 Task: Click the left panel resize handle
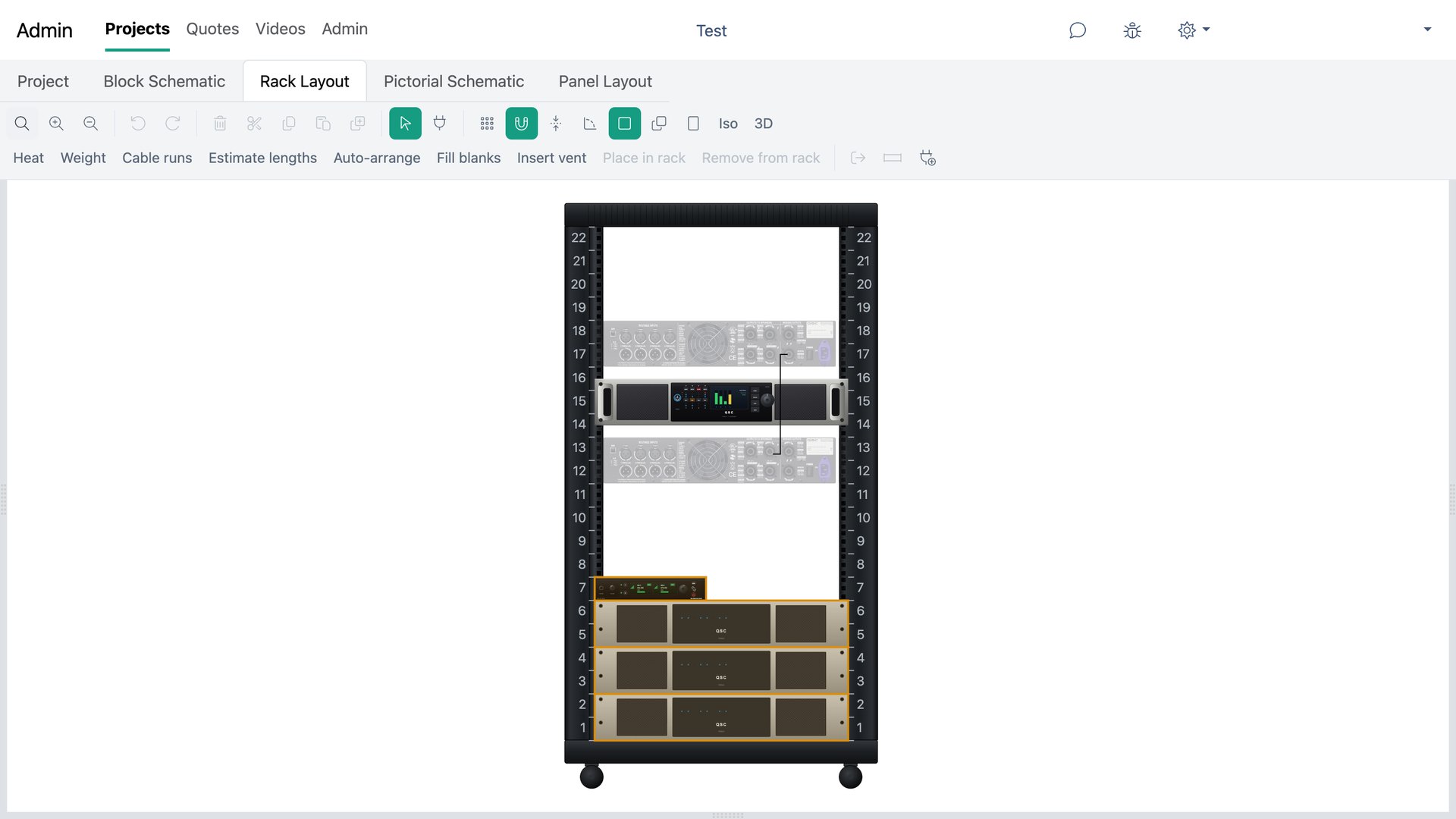[3, 499]
